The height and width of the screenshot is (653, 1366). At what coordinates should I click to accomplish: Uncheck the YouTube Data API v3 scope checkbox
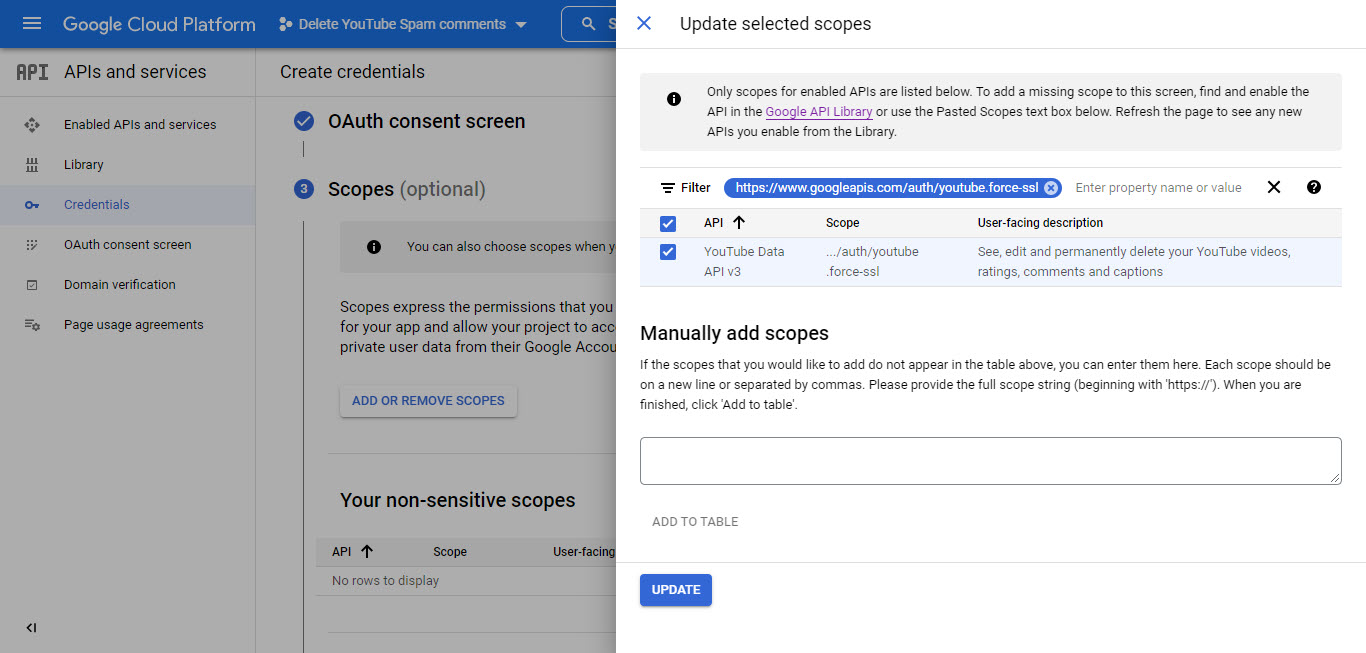(668, 252)
